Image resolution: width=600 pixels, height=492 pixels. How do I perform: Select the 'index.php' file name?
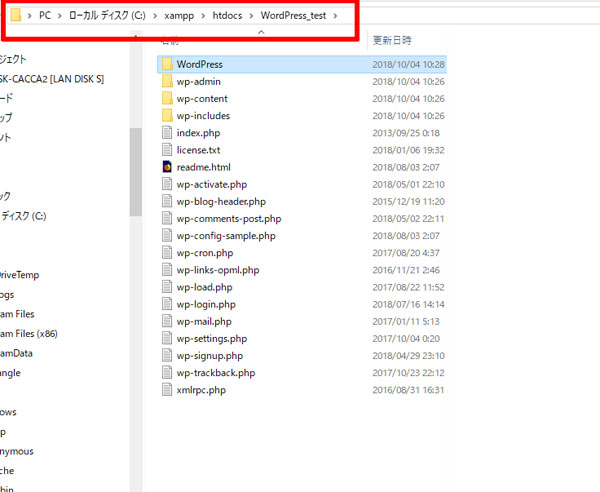pyautogui.click(x=198, y=133)
